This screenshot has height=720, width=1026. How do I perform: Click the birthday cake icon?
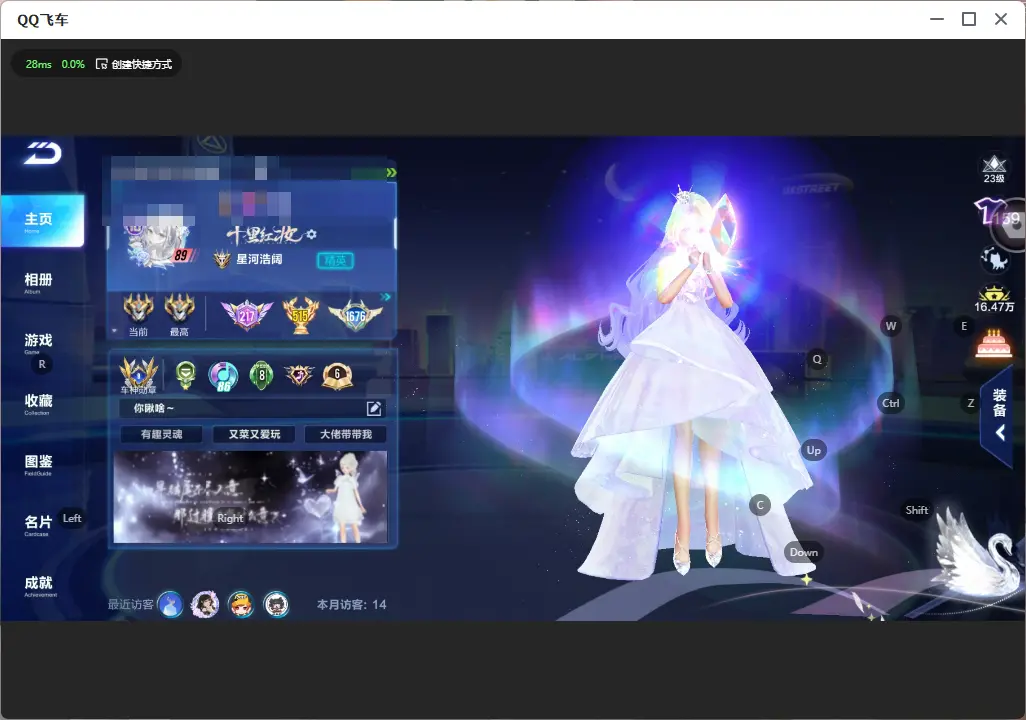993,344
